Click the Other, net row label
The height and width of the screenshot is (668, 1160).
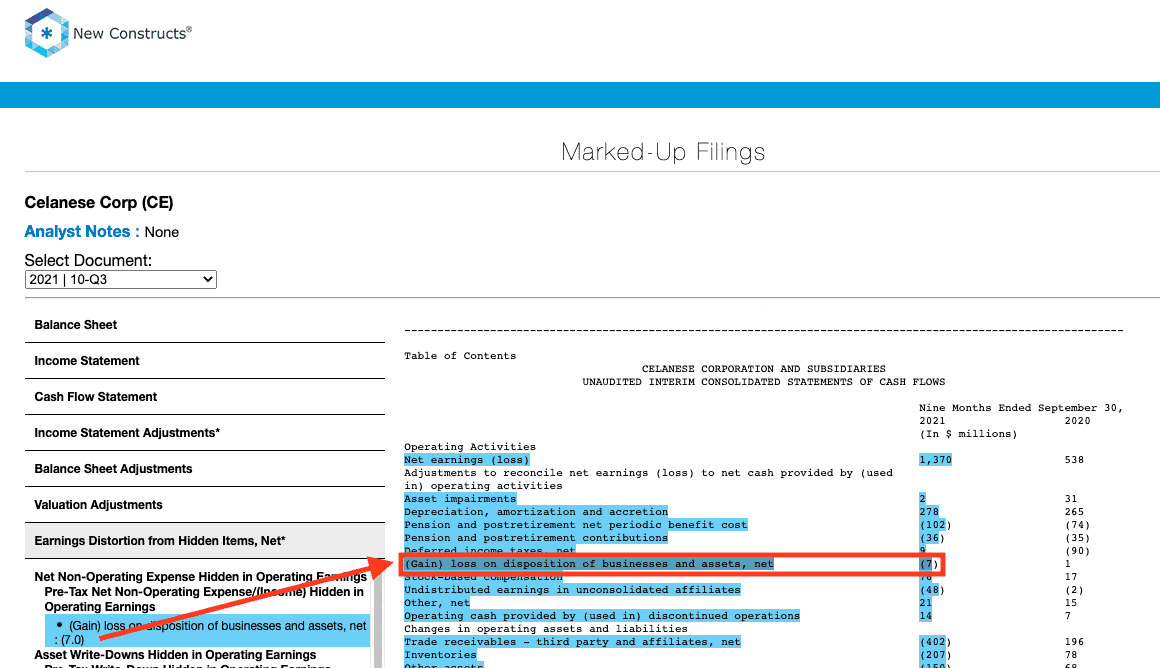[437, 603]
